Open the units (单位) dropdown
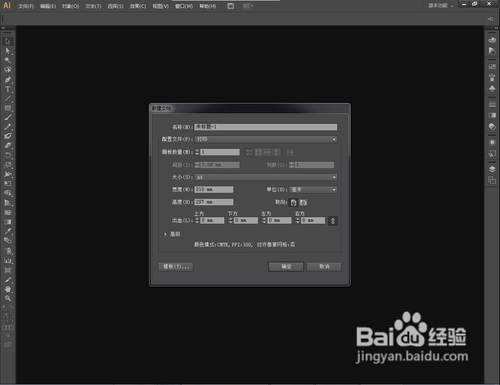The image size is (500, 385). (x=313, y=190)
